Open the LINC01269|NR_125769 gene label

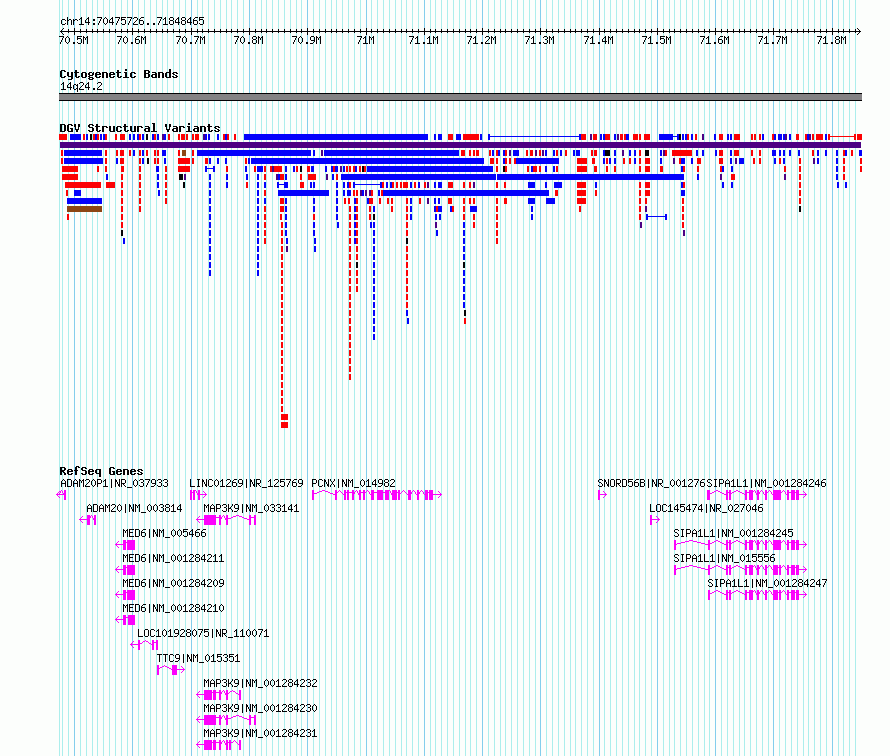click(246, 483)
